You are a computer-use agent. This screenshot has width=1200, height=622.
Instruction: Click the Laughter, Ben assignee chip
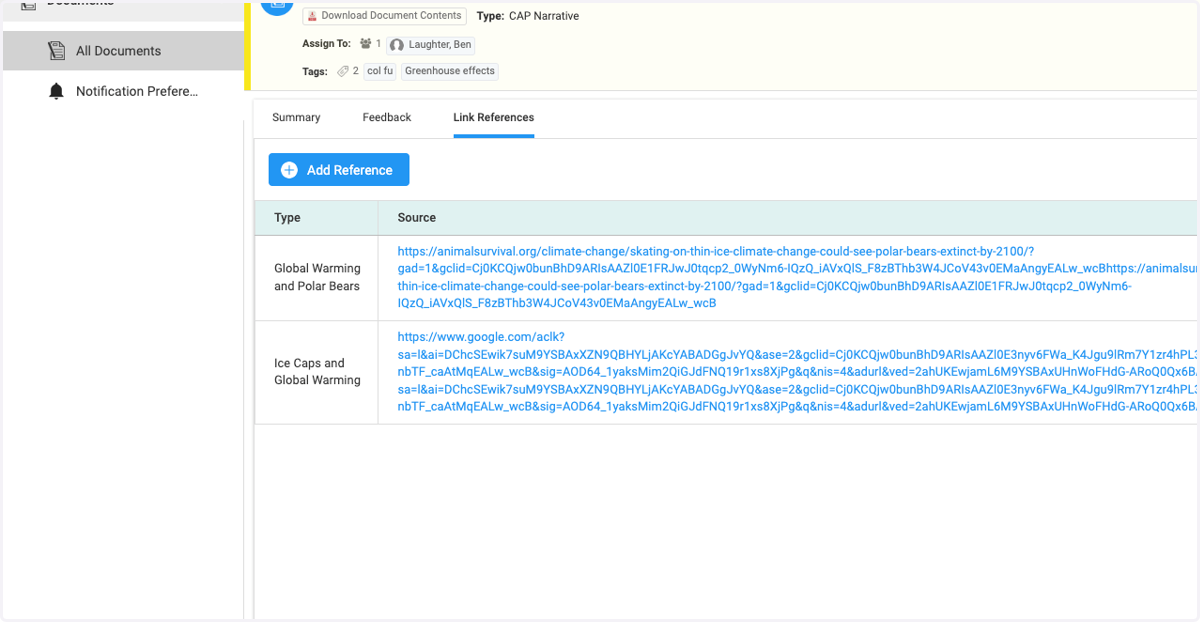coord(431,45)
